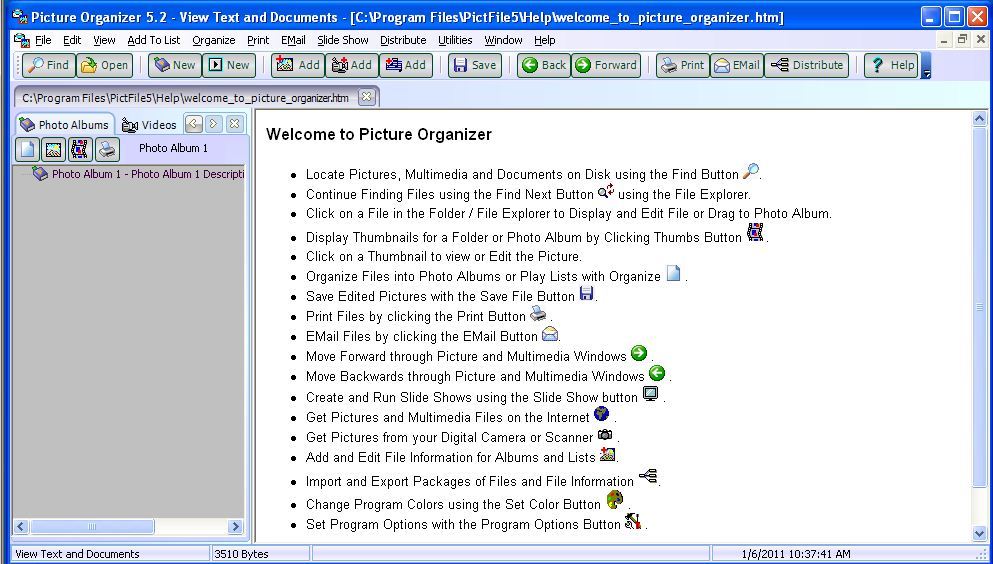
Task: Click the date and time in status bar
Action: click(x=795, y=554)
